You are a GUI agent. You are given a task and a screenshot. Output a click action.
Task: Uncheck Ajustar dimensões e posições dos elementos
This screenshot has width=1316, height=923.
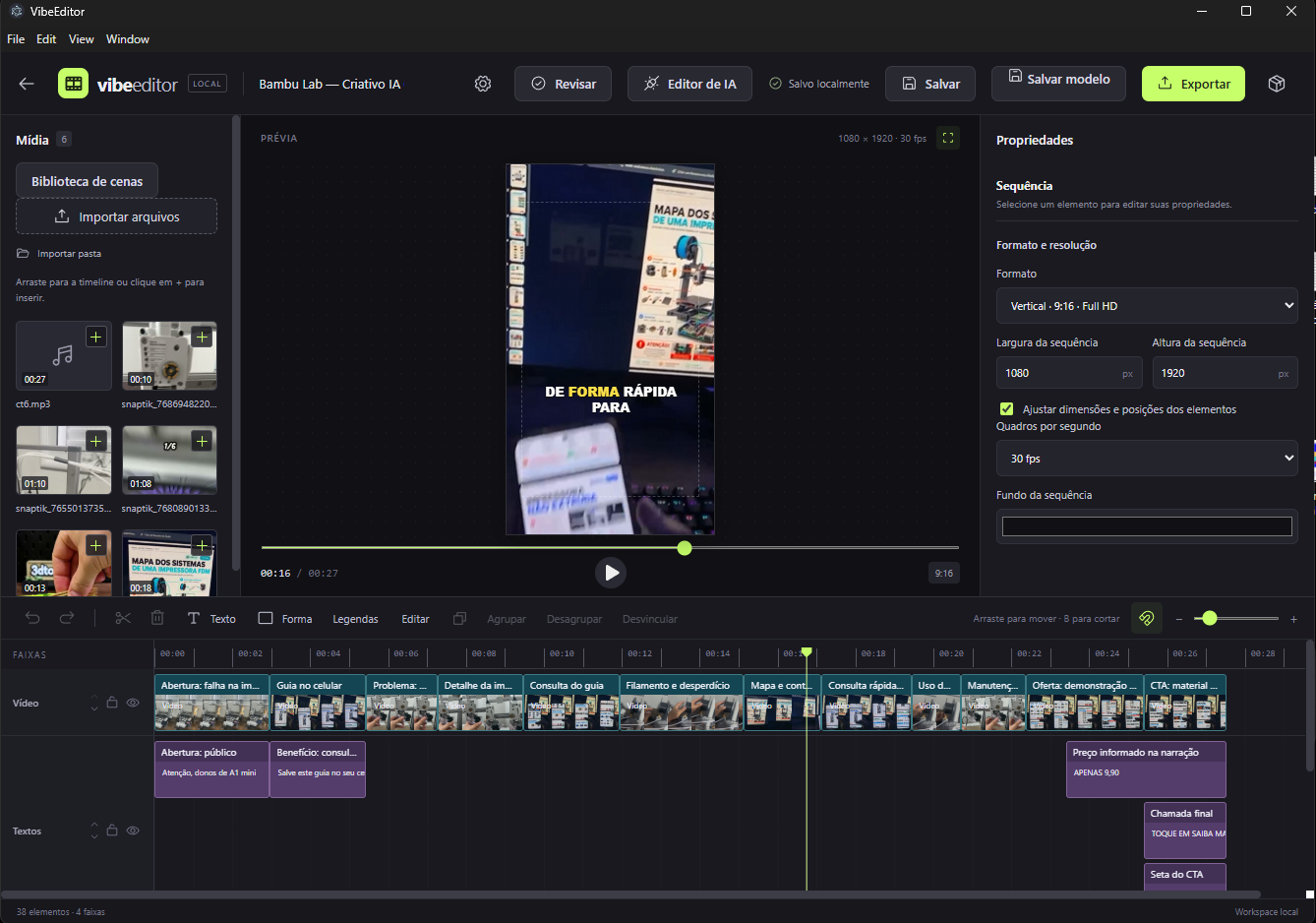(x=1006, y=408)
